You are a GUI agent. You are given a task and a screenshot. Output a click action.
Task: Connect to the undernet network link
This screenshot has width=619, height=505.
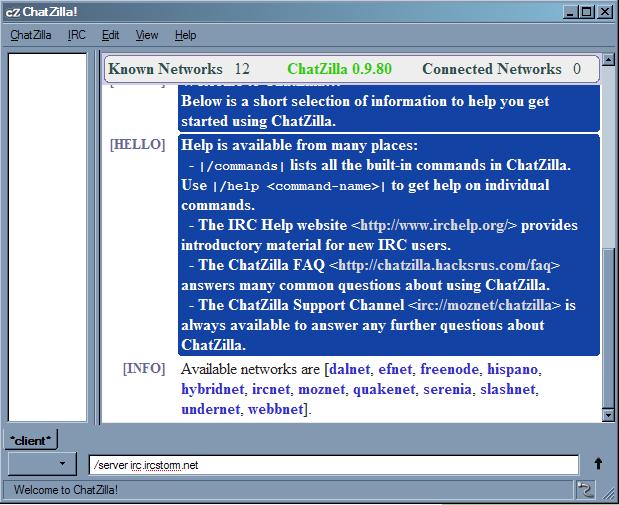pos(210,409)
